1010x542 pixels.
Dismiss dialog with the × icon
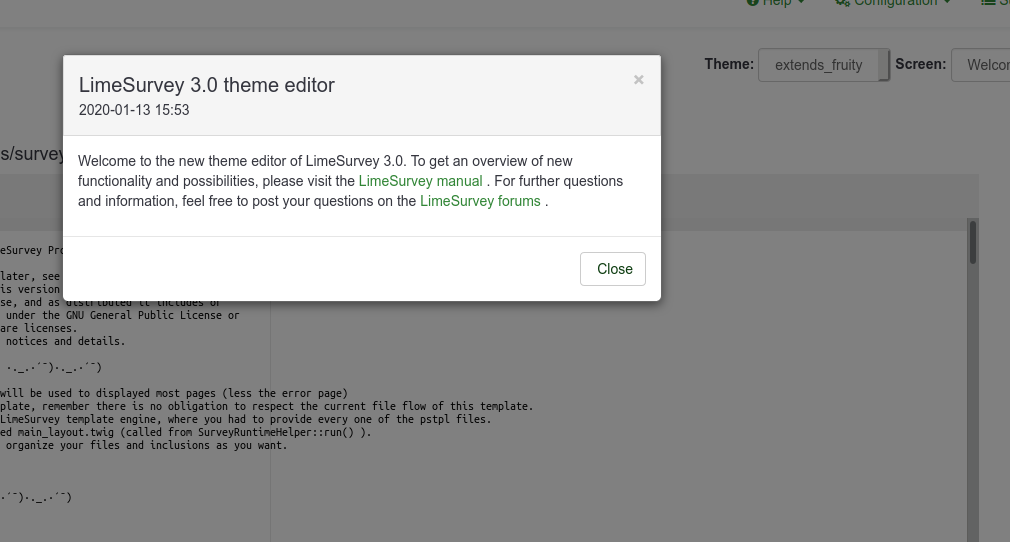pos(638,80)
